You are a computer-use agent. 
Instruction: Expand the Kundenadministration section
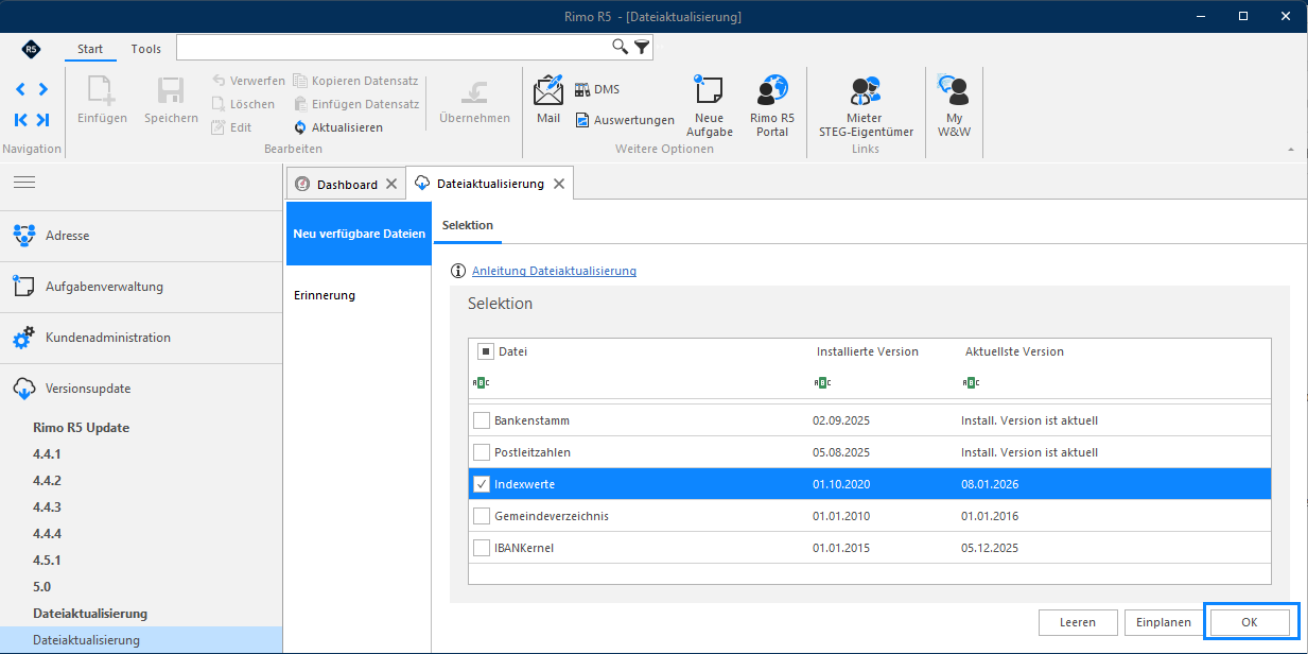(141, 338)
